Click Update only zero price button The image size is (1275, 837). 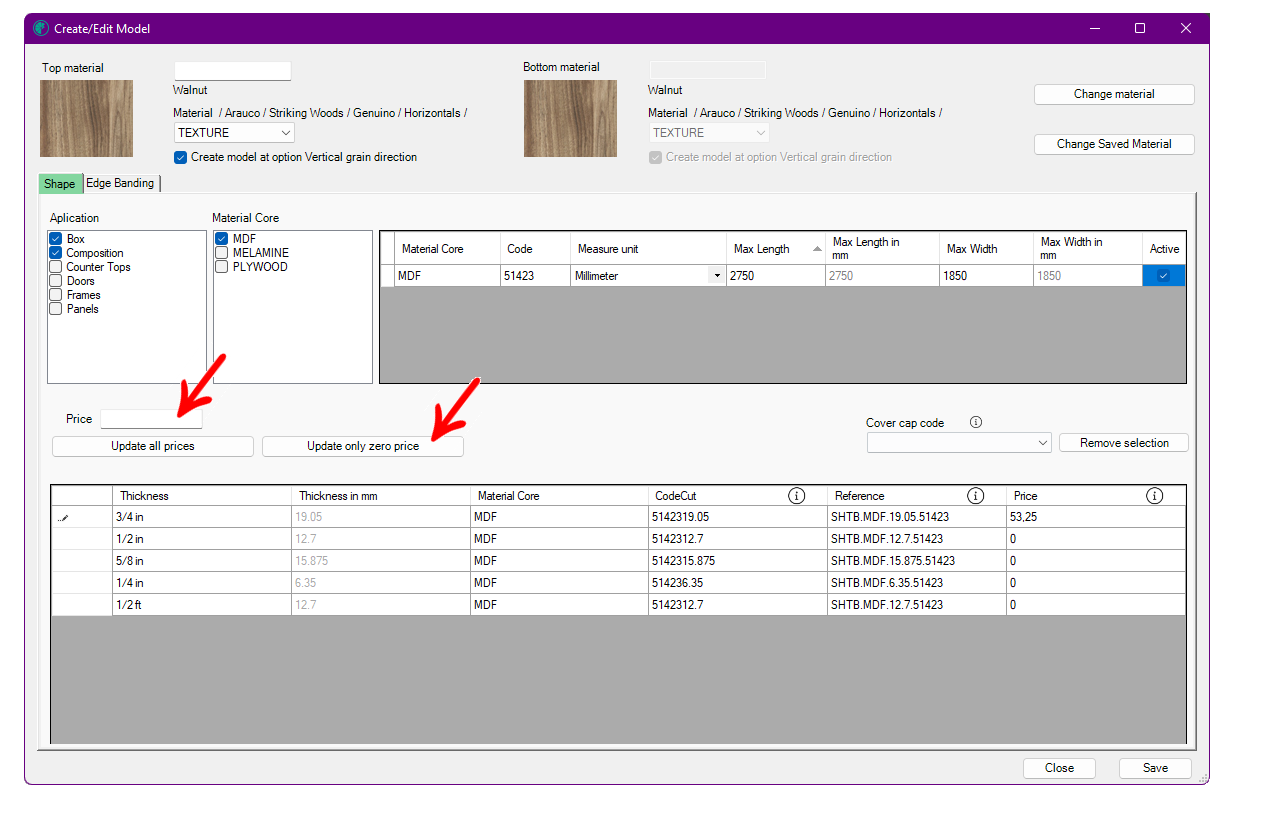coord(363,446)
